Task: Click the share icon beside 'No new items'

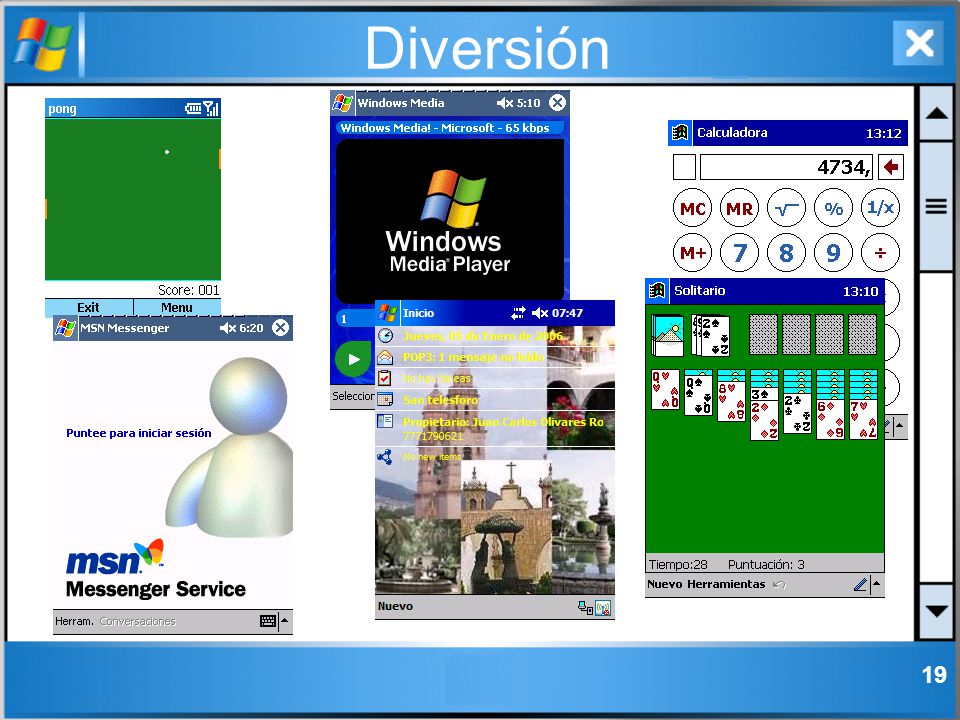Action: point(385,457)
